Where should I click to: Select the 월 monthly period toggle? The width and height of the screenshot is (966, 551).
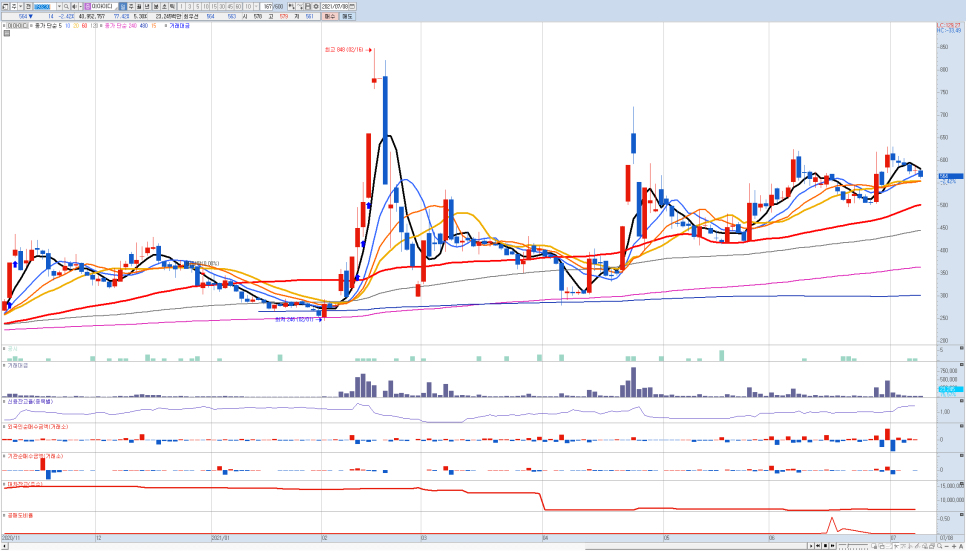click(139, 6)
